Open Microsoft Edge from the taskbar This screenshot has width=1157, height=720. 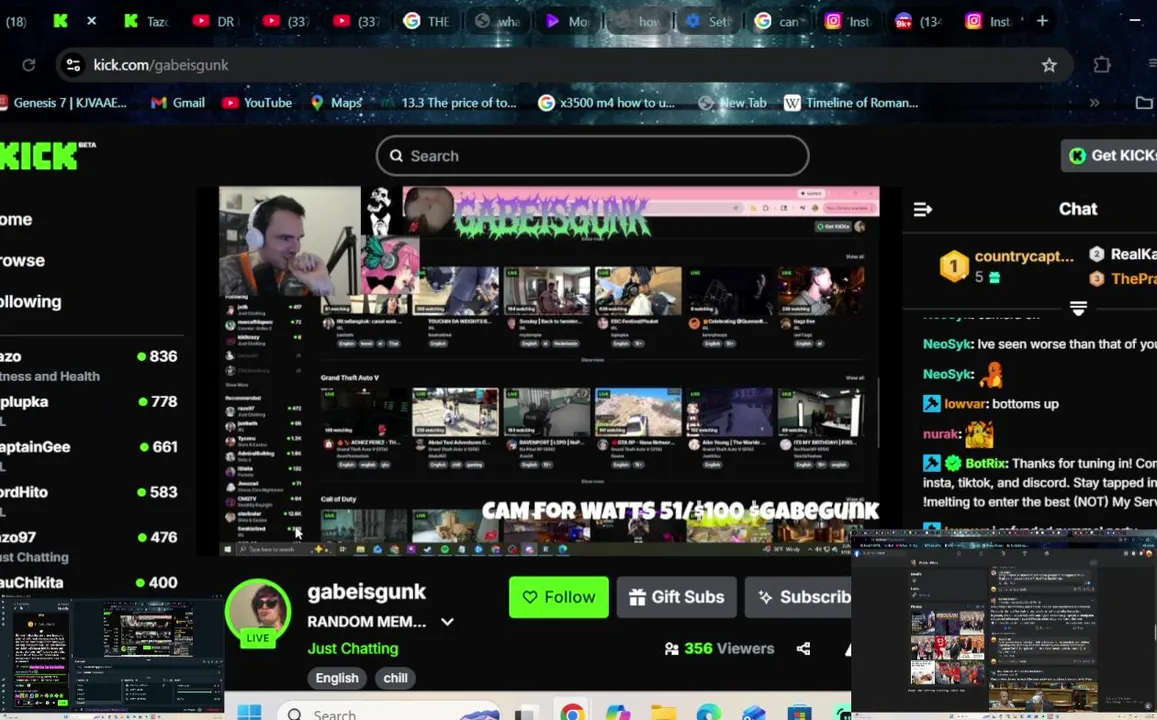click(708, 713)
